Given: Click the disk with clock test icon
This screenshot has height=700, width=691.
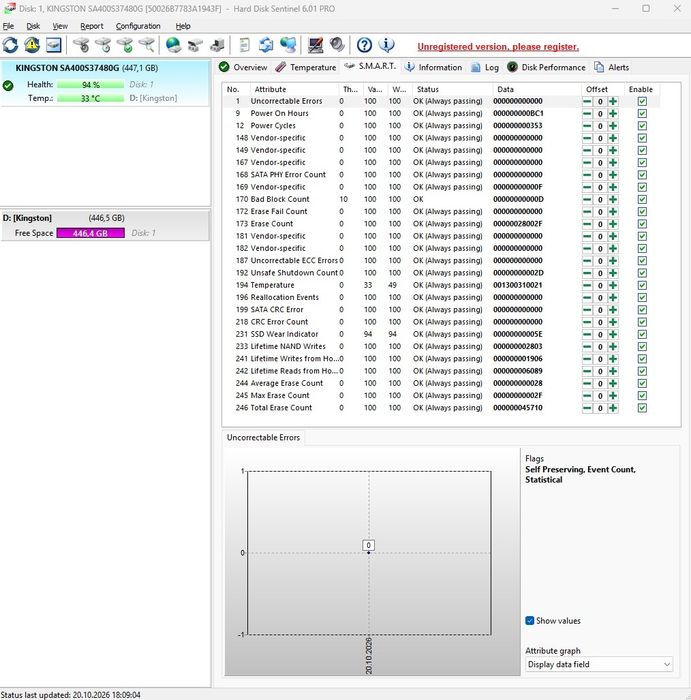Looking at the screenshot, I should click(103, 45).
